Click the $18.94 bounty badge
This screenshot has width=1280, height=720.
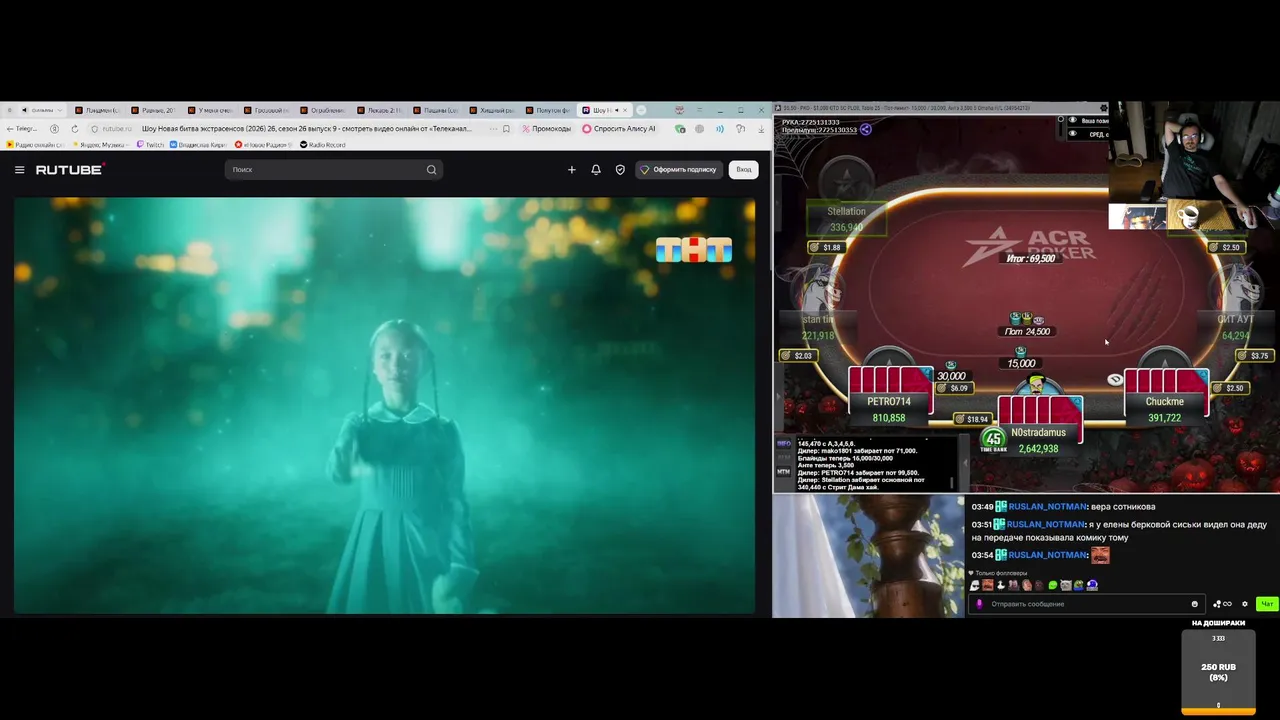[971, 419]
